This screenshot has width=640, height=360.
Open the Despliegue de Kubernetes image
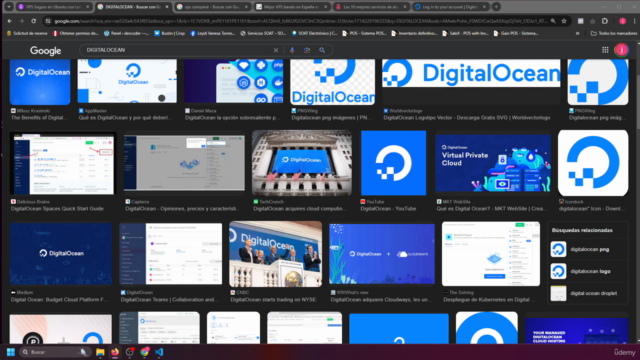point(491,254)
